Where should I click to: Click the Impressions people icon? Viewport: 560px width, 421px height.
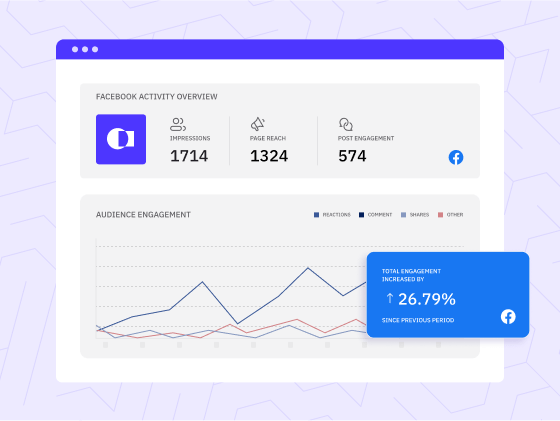click(x=178, y=125)
